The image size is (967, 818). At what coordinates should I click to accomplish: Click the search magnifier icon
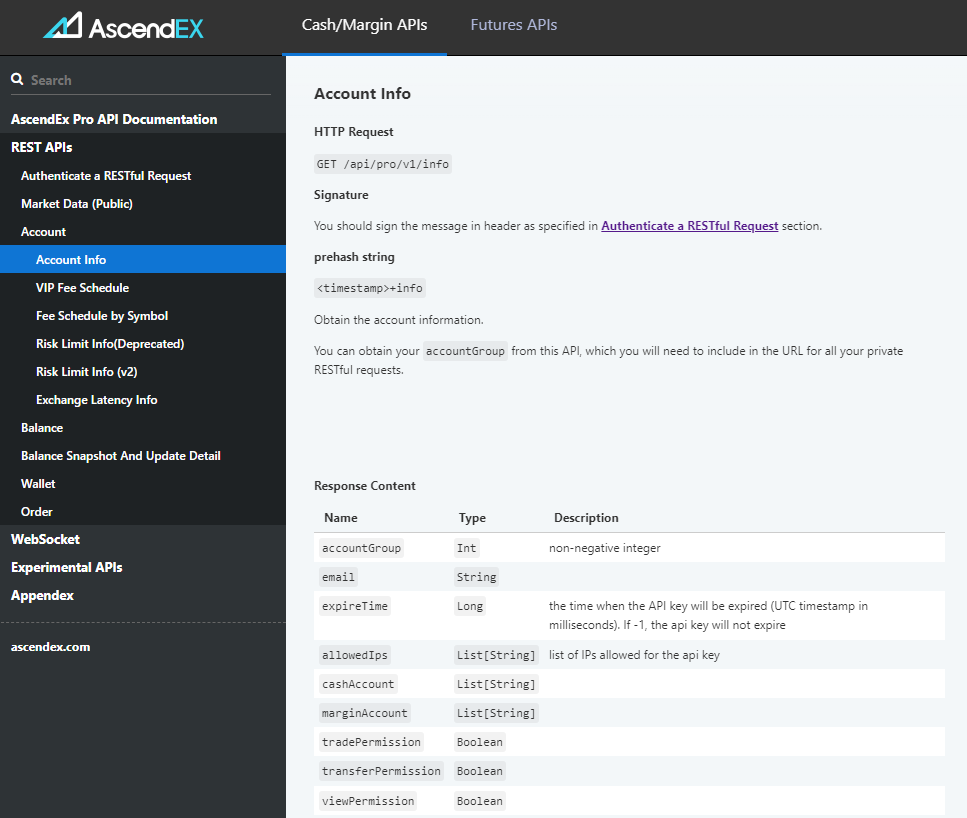(17, 80)
